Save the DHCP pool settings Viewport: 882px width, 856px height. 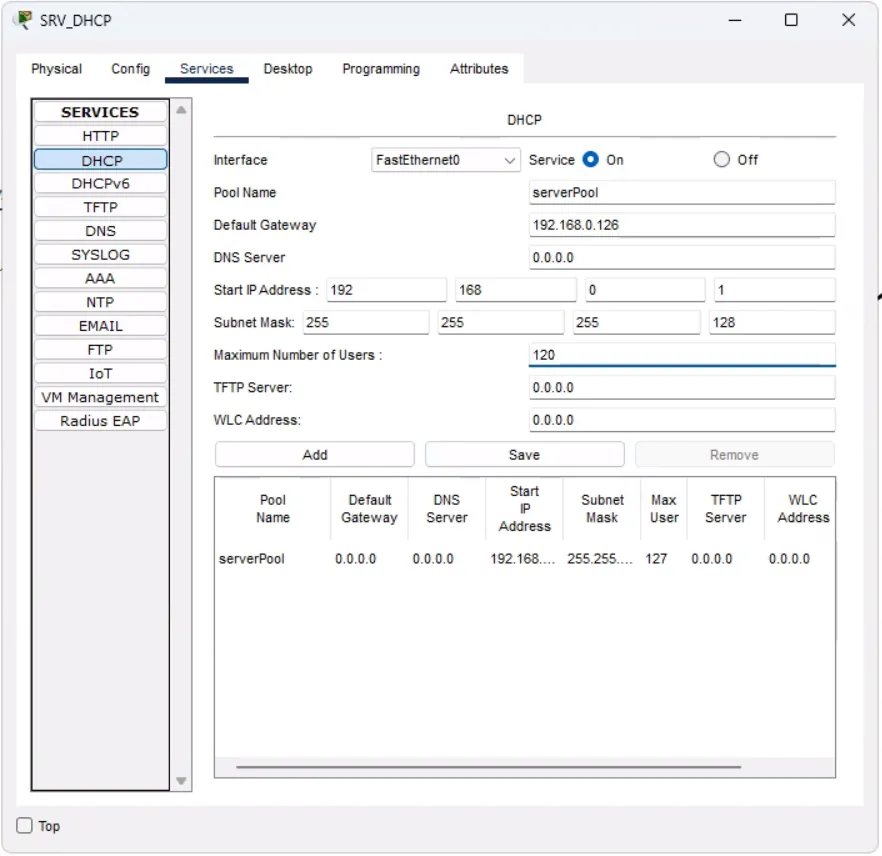pyautogui.click(x=524, y=455)
